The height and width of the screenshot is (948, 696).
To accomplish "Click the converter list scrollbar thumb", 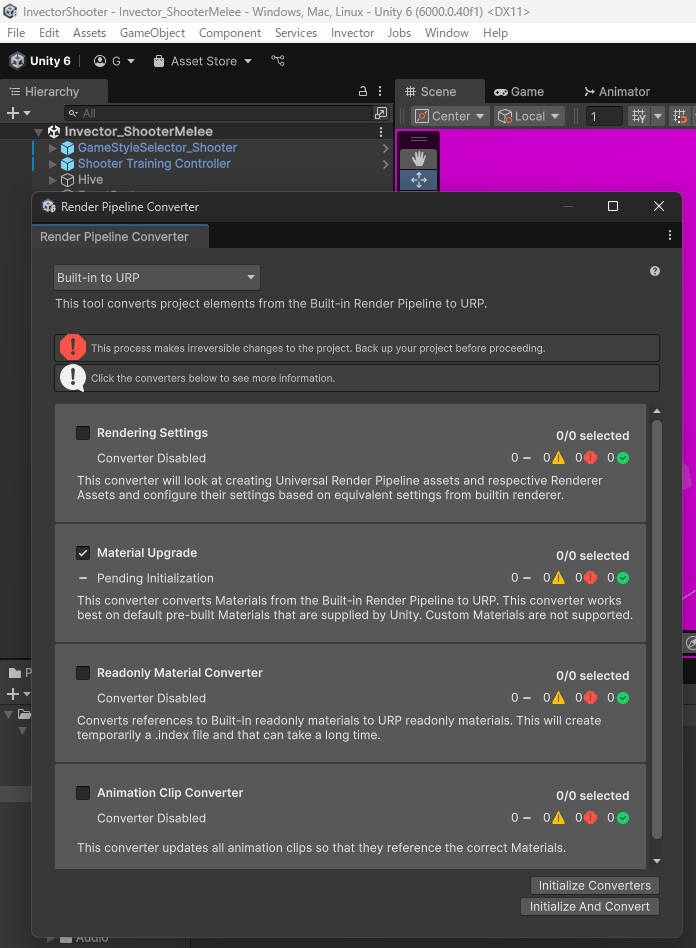I will pyautogui.click(x=657, y=629).
